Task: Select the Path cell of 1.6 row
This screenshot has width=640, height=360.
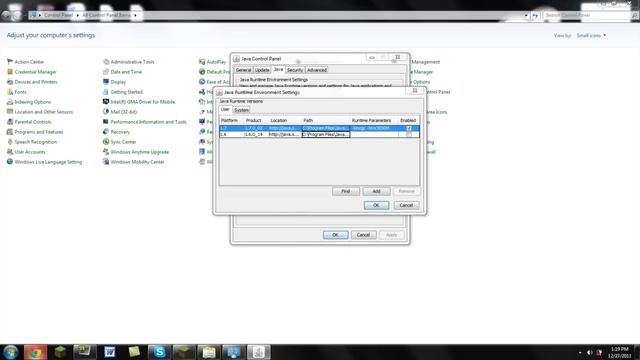Action: [x=326, y=134]
